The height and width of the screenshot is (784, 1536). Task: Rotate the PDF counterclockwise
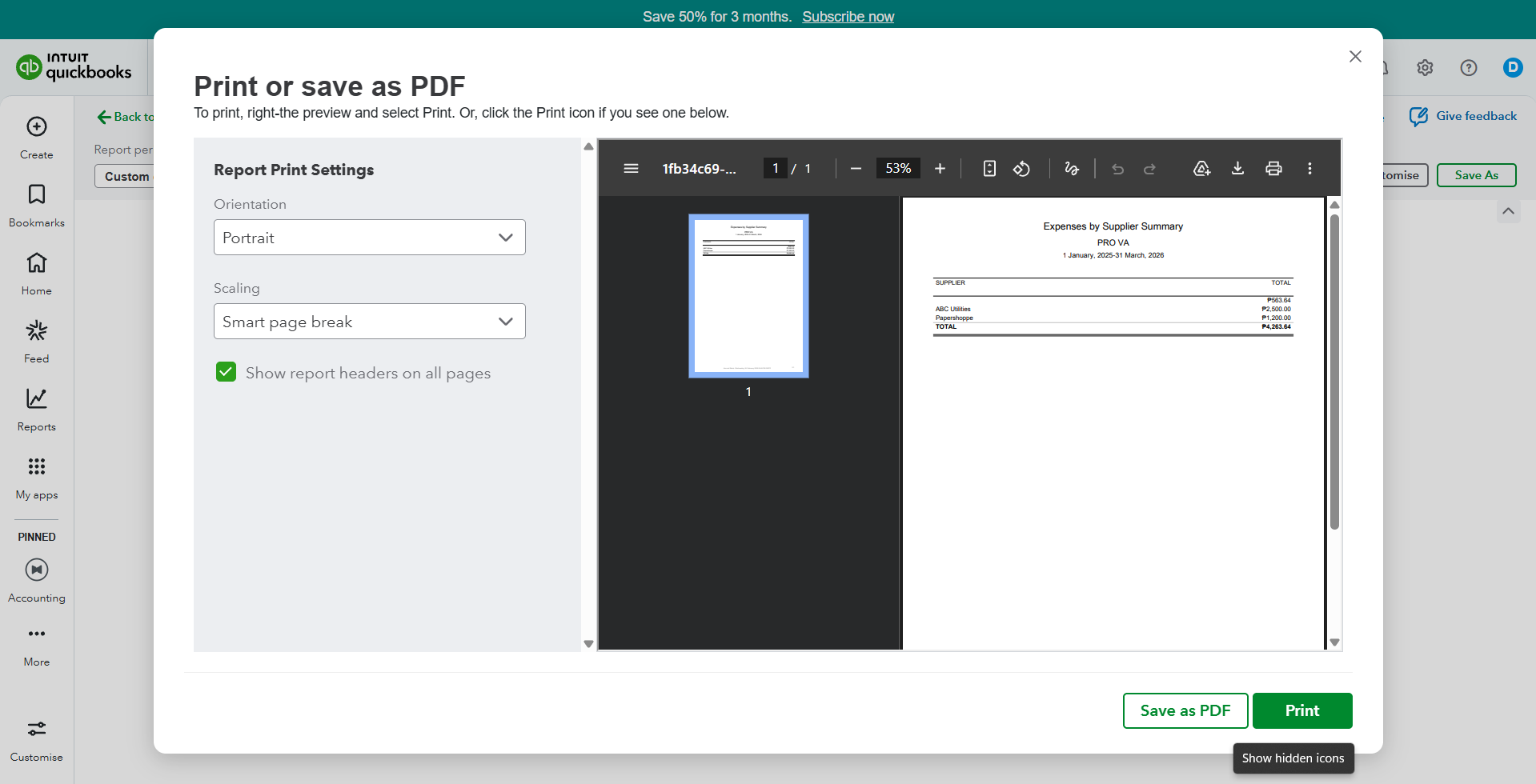pyautogui.click(x=1021, y=169)
